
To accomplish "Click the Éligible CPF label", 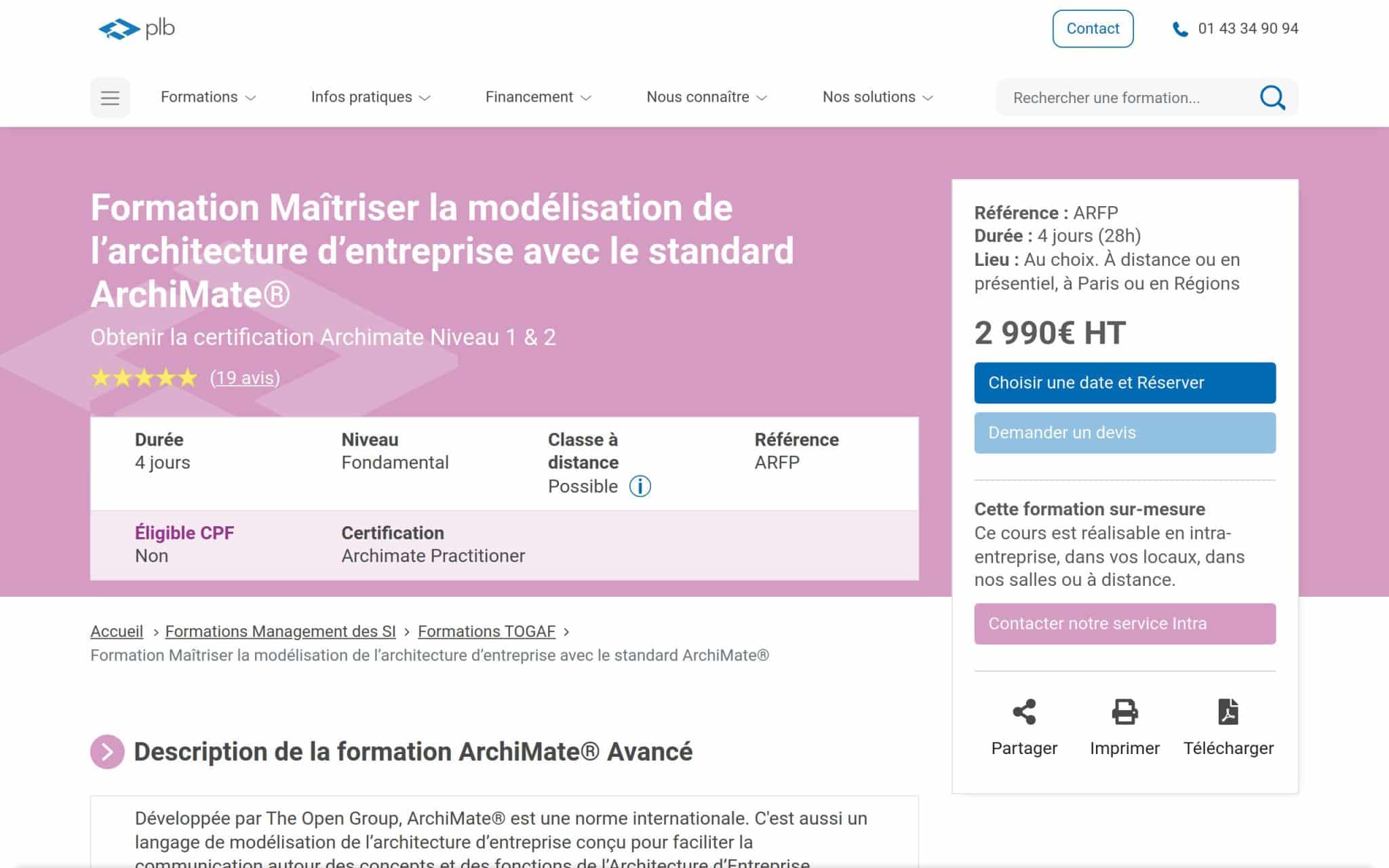I will tap(184, 533).
